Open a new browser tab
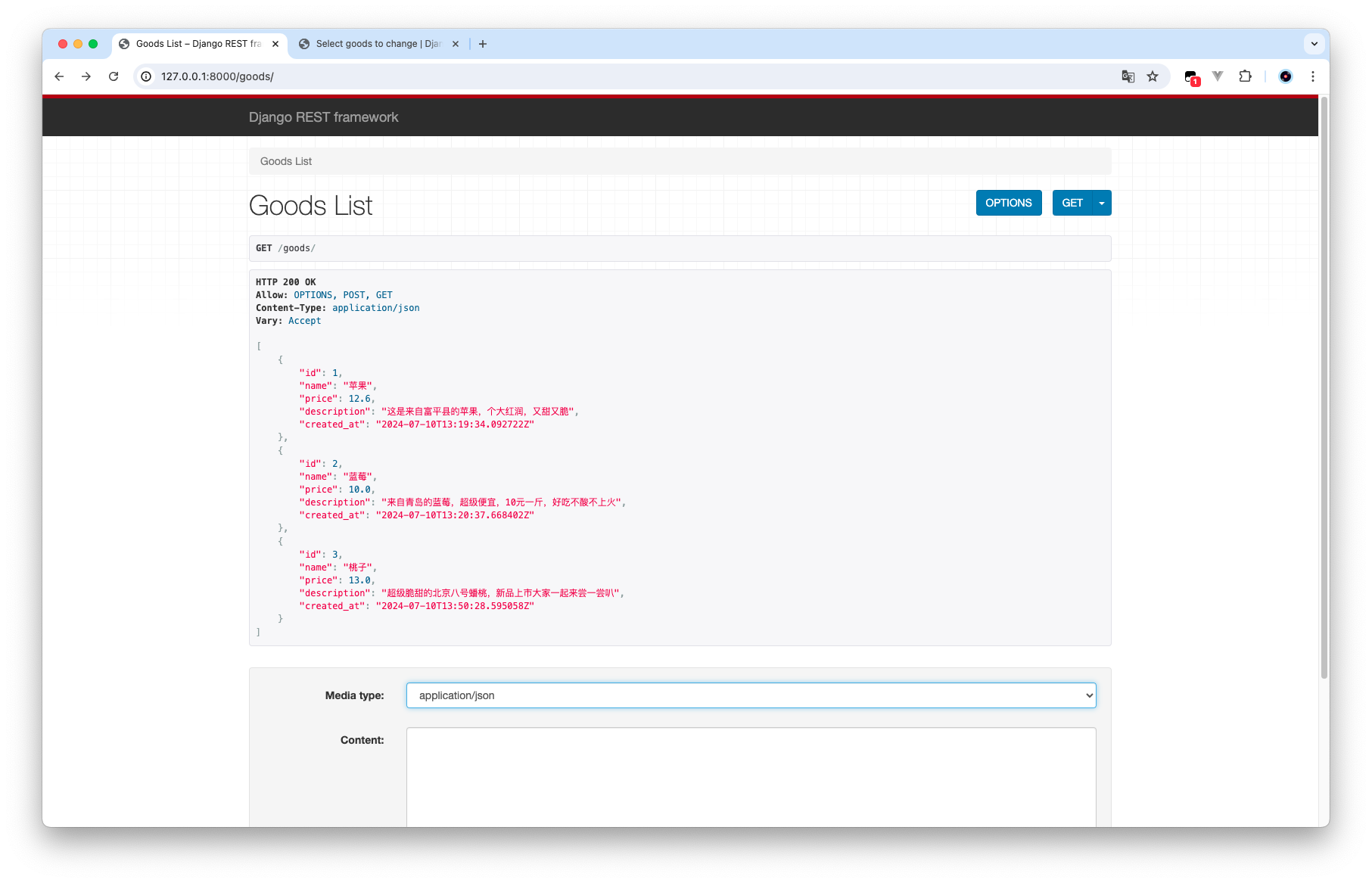Viewport: 1372px width, 883px height. click(x=483, y=44)
